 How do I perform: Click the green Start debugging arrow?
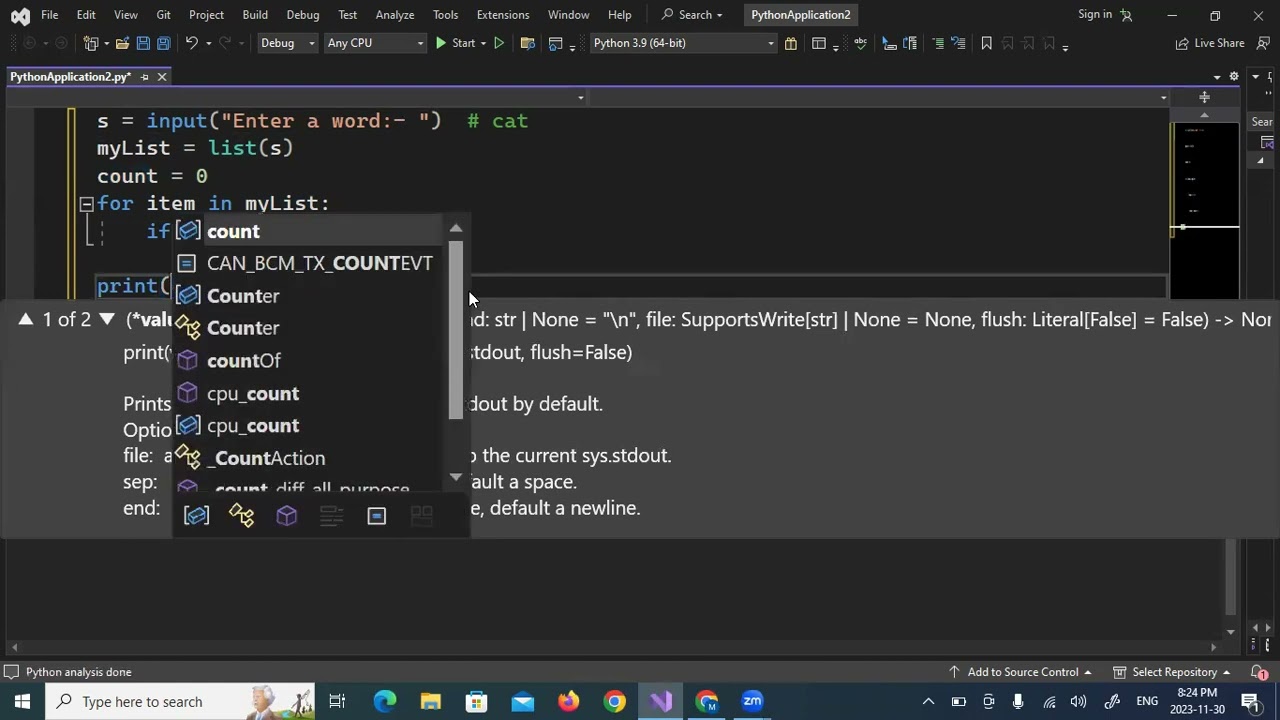point(440,43)
